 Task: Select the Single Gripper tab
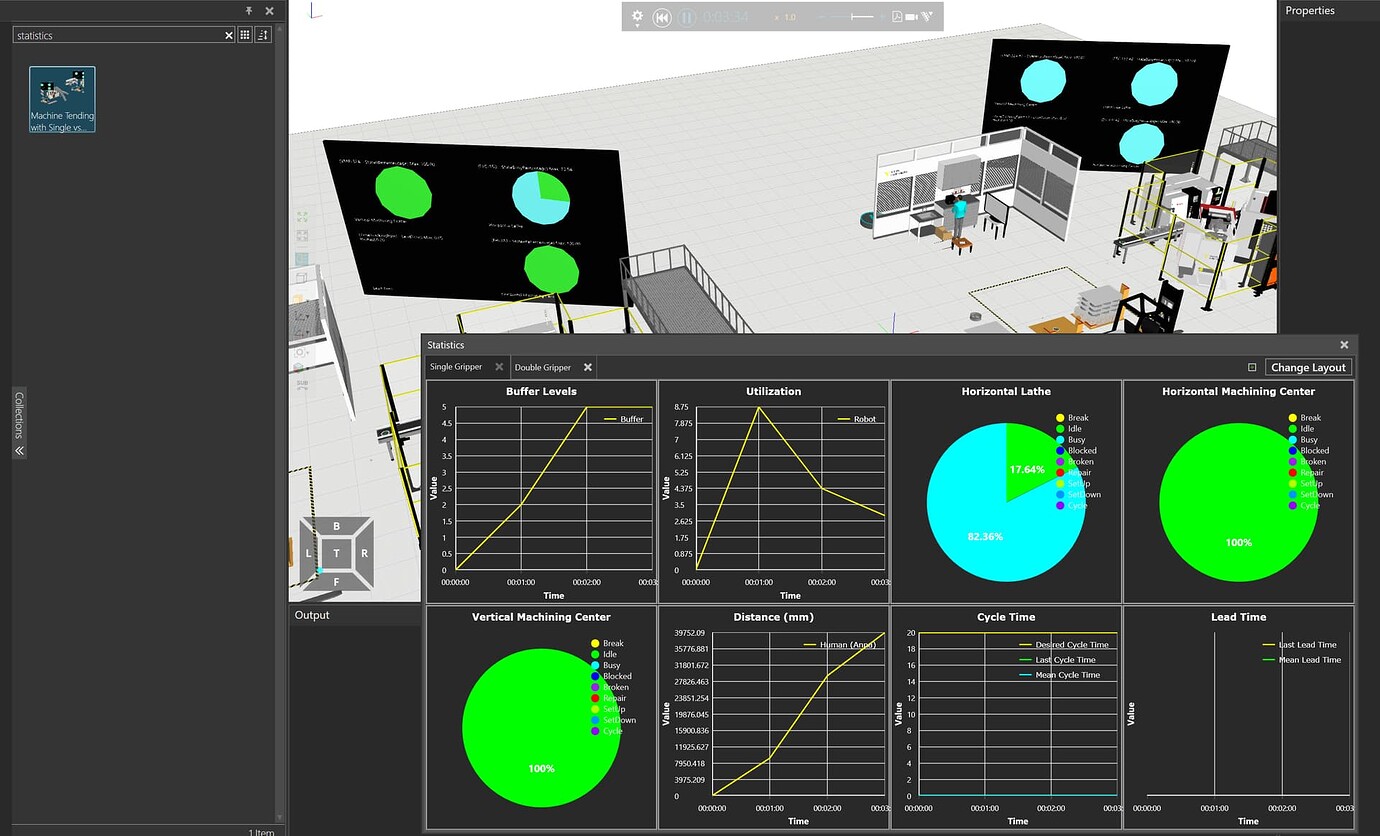(456, 367)
